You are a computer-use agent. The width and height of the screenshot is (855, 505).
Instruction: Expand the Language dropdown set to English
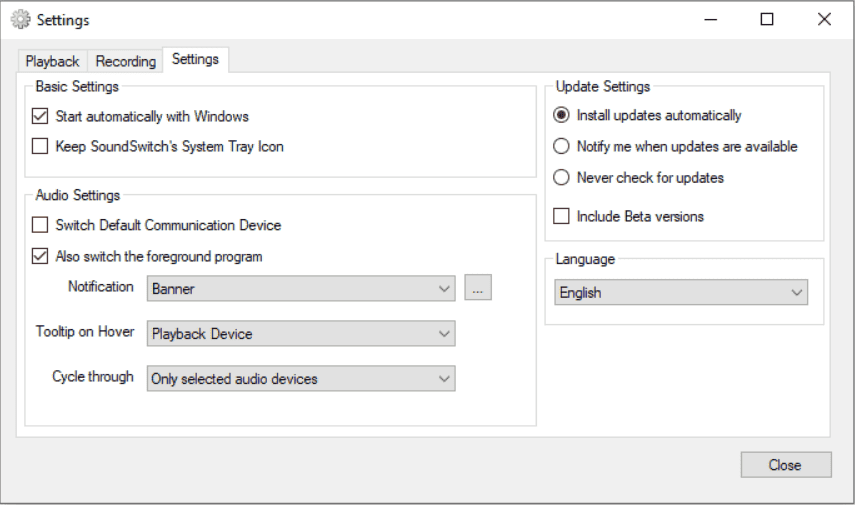tap(681, 293)
